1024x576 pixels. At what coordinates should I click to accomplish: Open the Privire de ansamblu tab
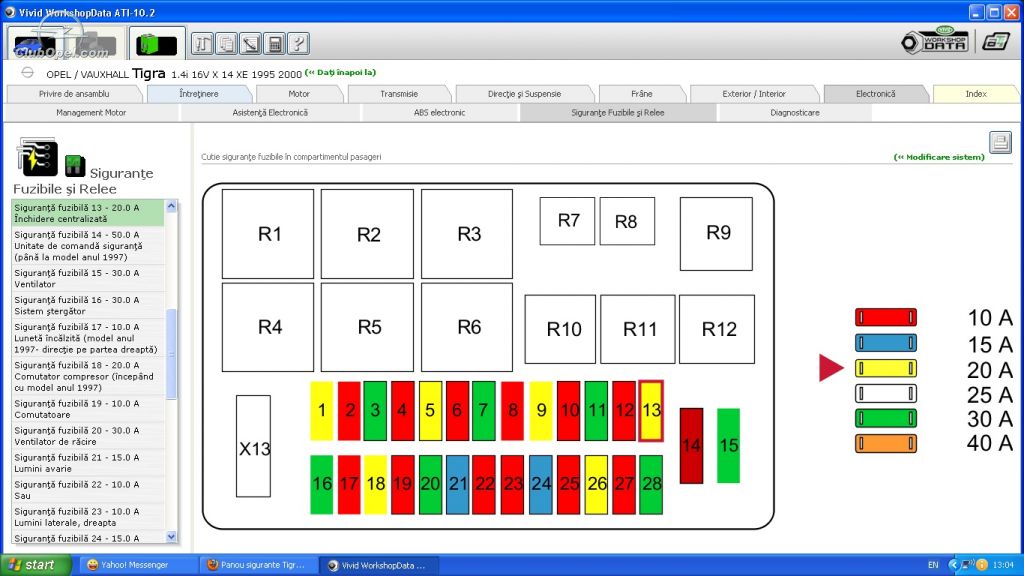coord(74,94)
